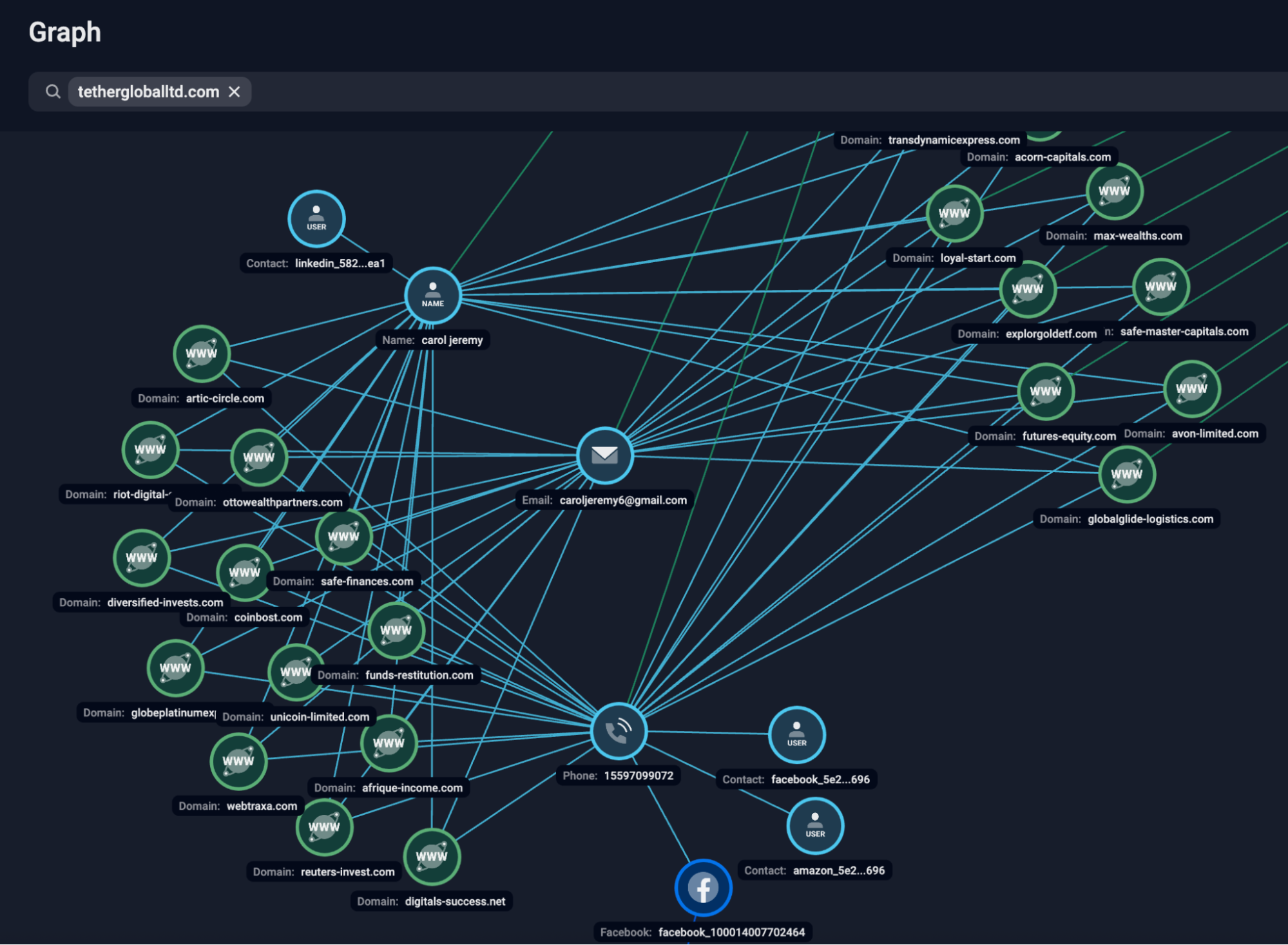Remove the tethergloballtd.com search tag
The width and height of the screenshot is (1288, 945).
pyautogui.click(x=235, y=91)
